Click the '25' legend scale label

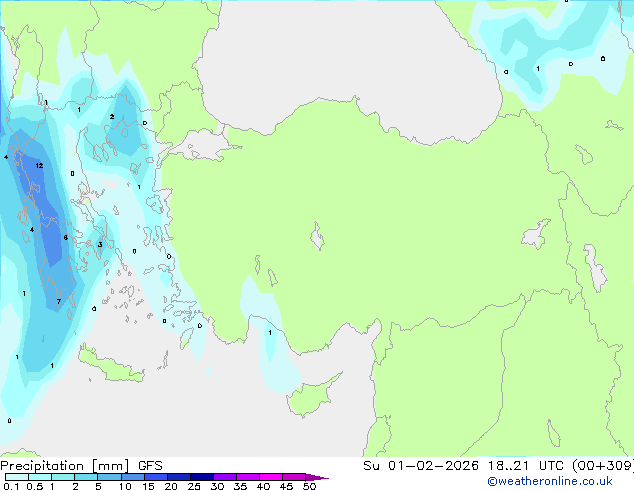pyautogui.click(x=194, y=486)
